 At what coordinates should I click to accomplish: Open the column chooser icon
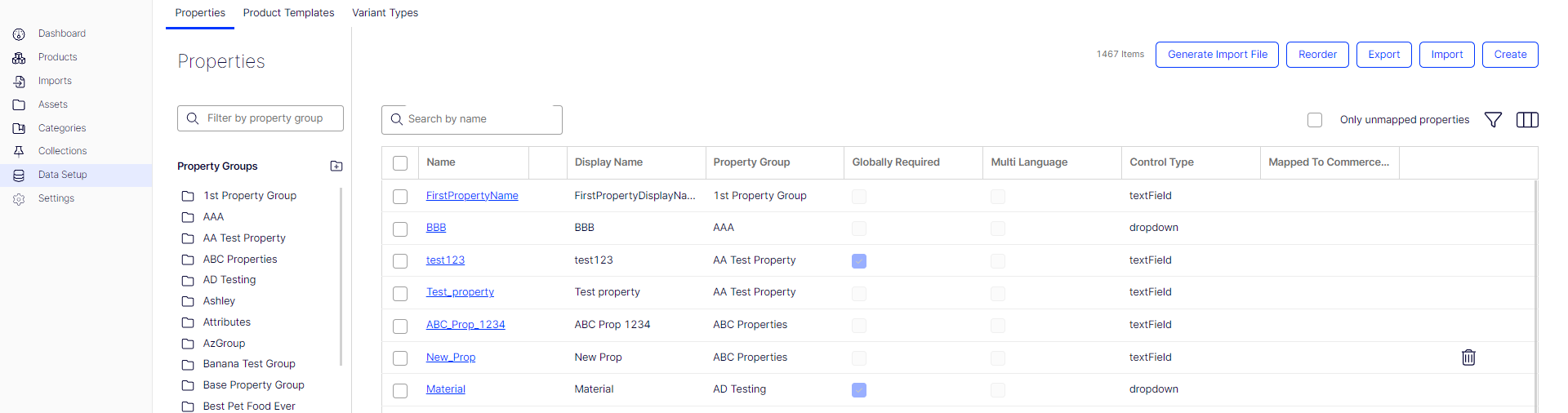[x=1527, y=120]
